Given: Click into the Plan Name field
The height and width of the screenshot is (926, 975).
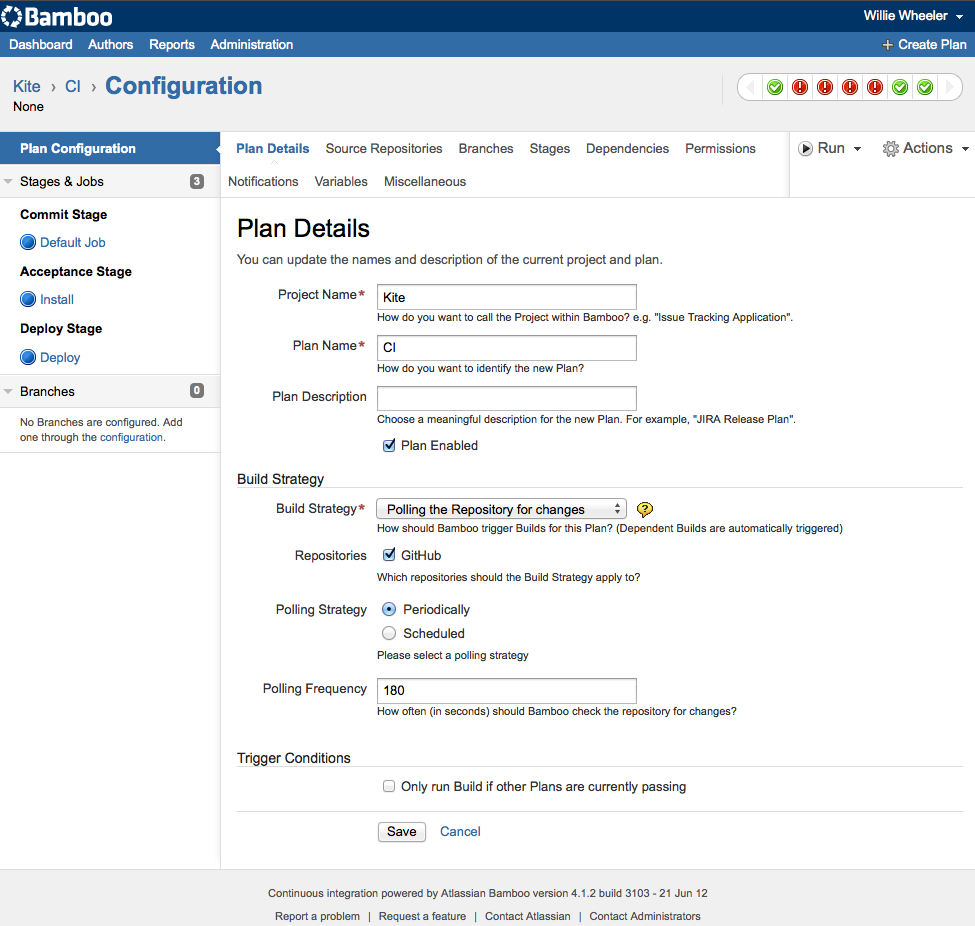Looking at the screenshot, I should point(507,348).
